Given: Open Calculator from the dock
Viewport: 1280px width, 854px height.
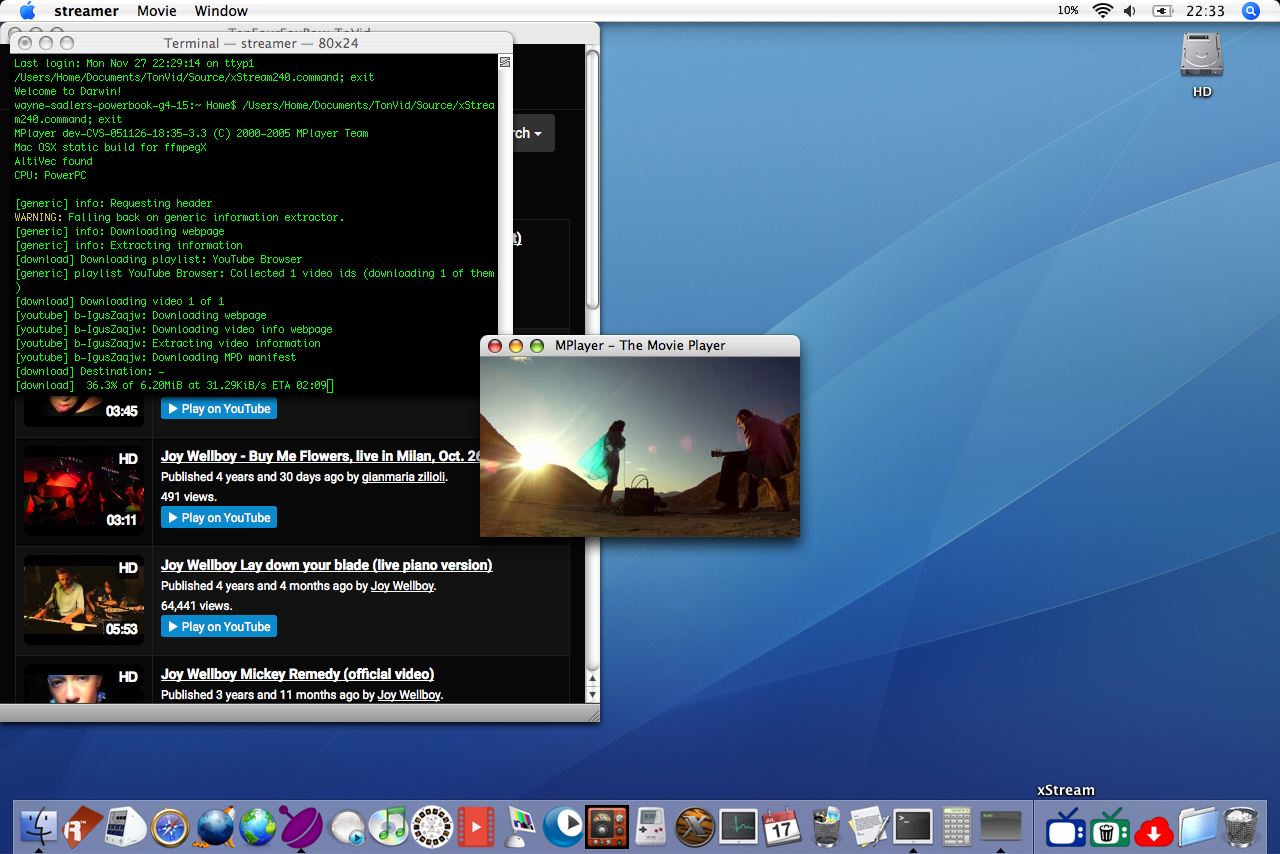Looking at the screenshot, I should tap(957, 826).
